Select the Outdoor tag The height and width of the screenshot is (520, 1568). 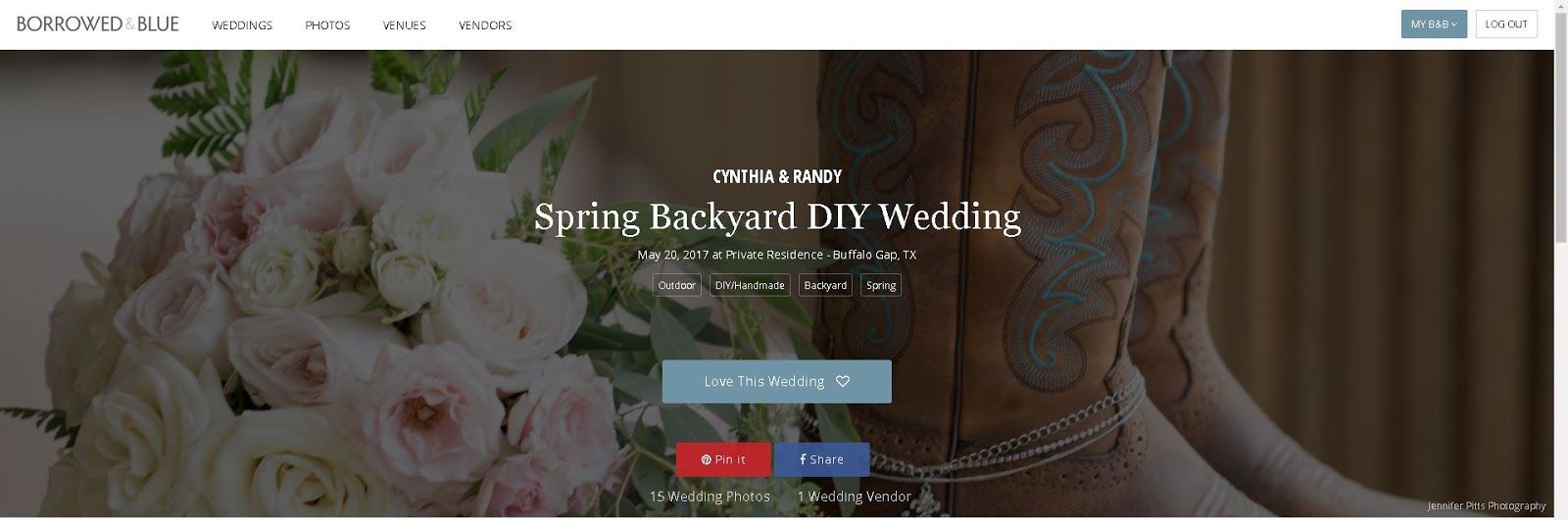click(x=677, y=285)
